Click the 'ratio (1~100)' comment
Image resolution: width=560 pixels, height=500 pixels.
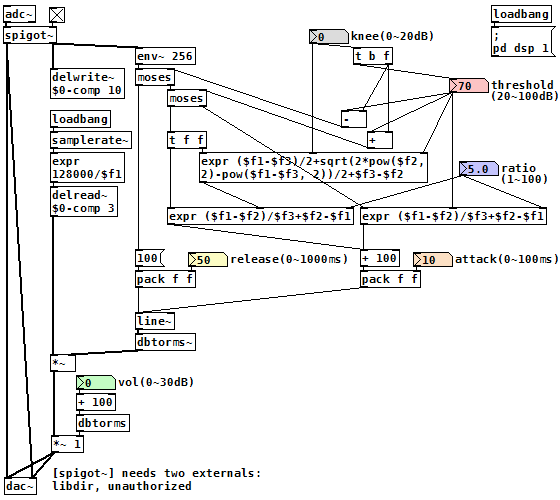tap(524, 173)
